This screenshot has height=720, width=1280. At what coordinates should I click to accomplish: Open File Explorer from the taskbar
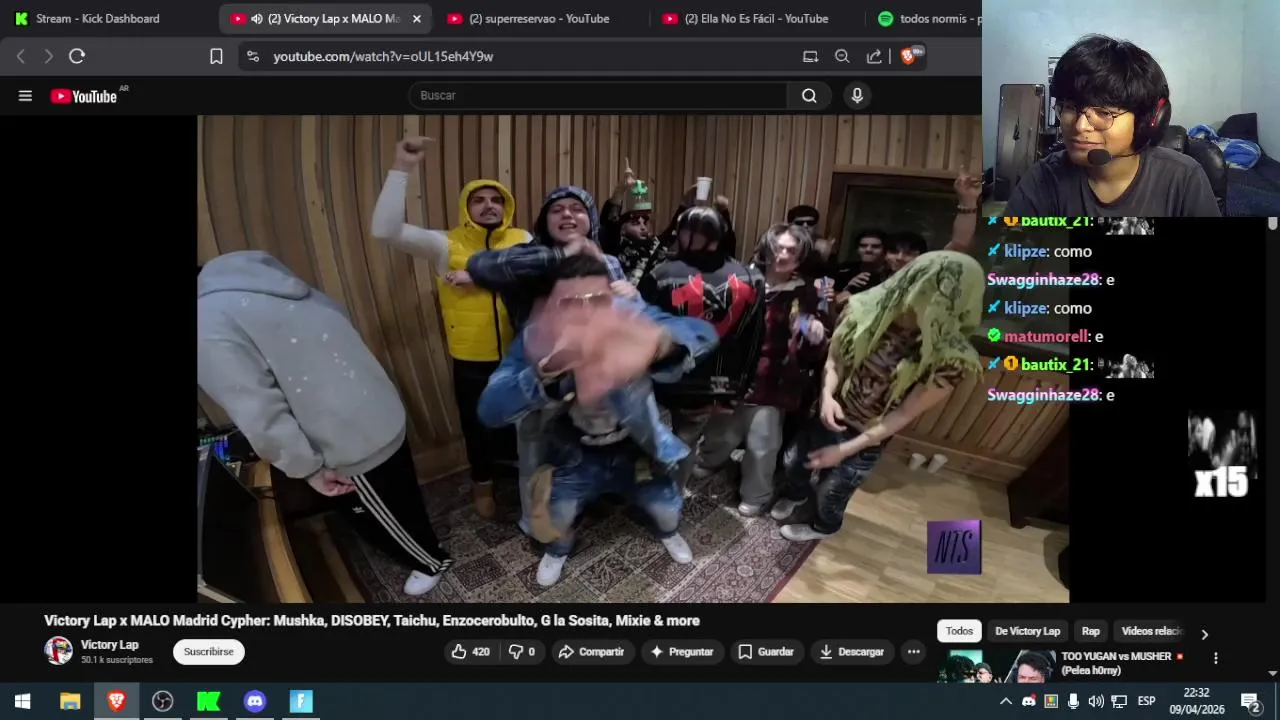[x=70, y=701]
